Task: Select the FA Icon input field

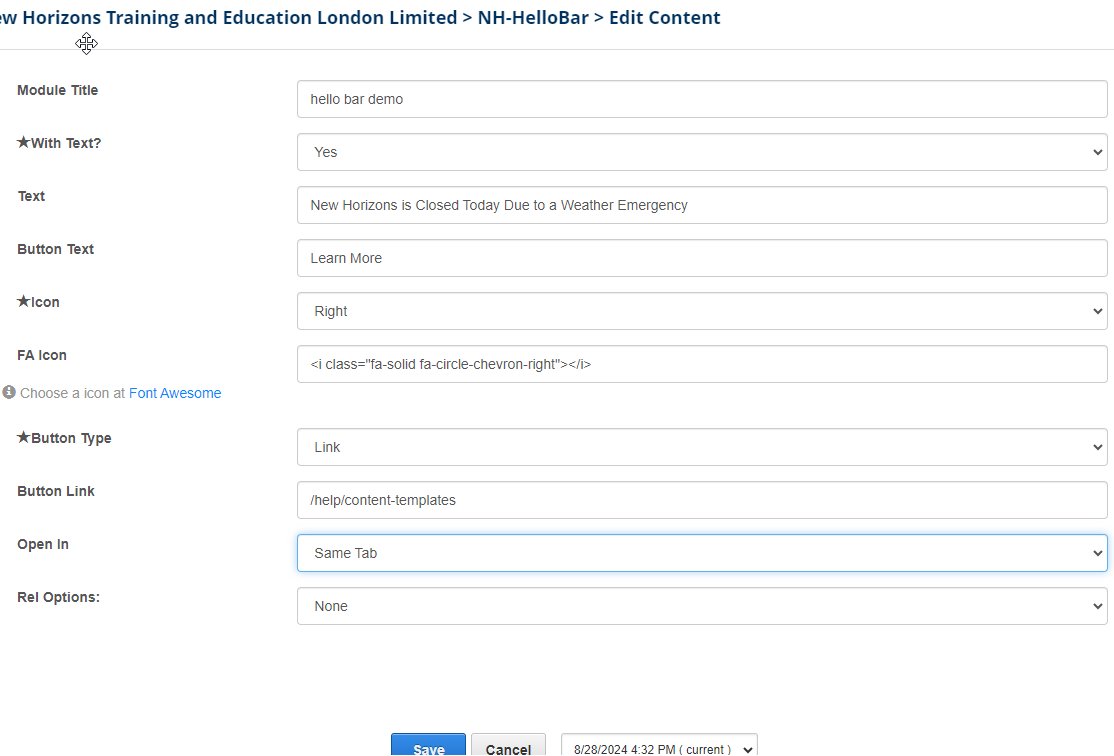Action: coord(701,364)
